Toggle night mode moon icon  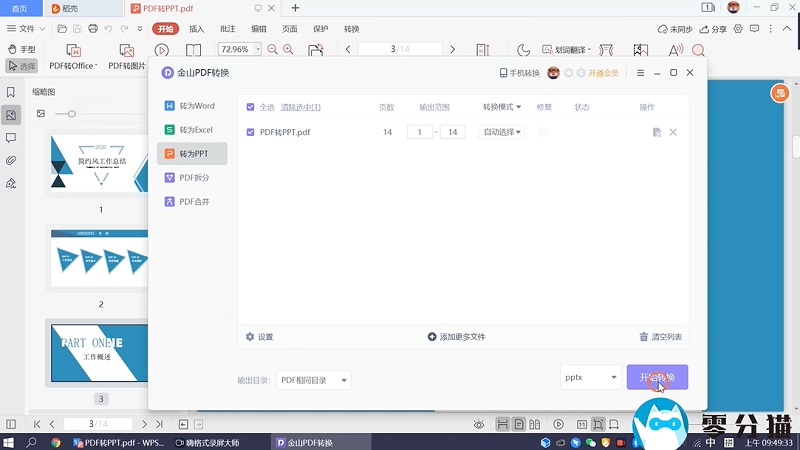[x=523, y=50]
